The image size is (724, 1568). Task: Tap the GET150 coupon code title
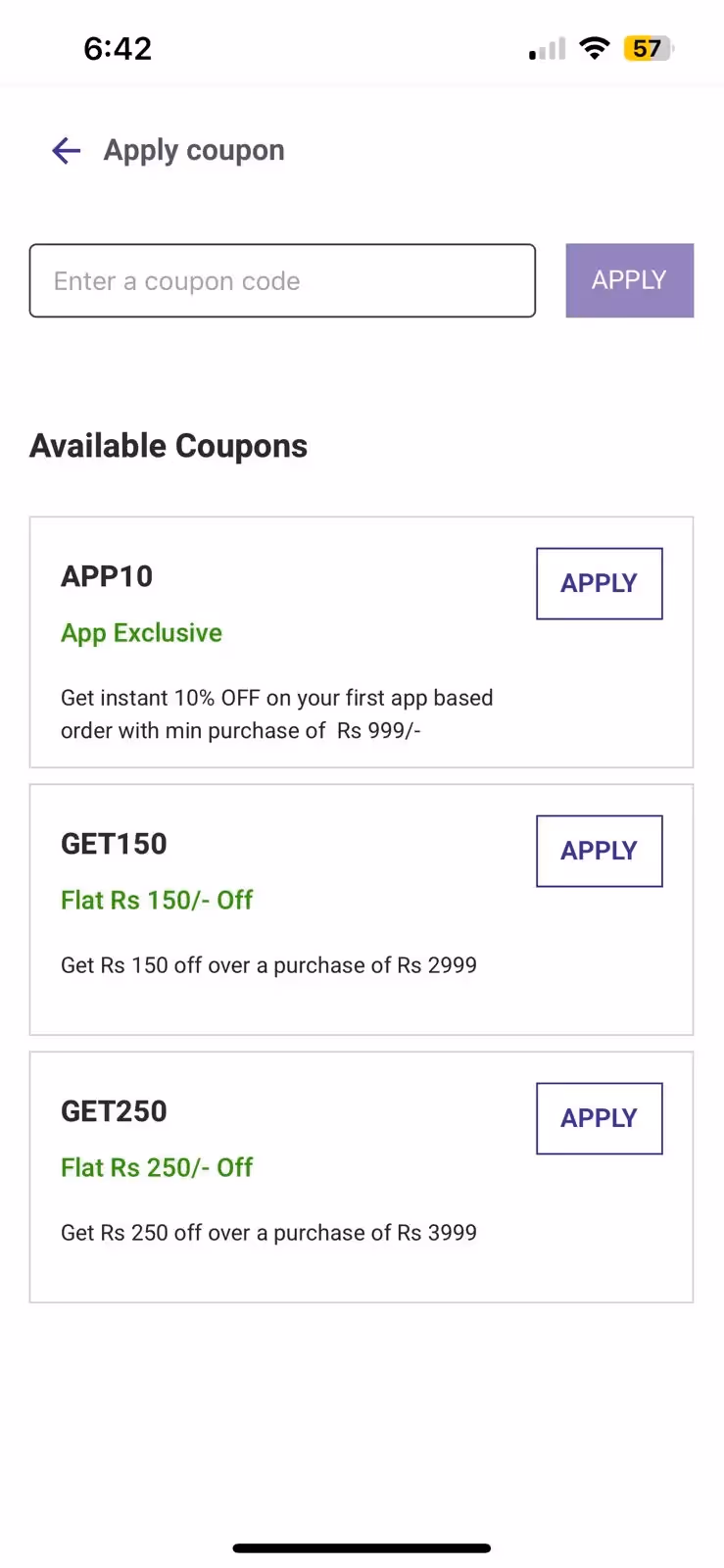[x=114, y=844]
